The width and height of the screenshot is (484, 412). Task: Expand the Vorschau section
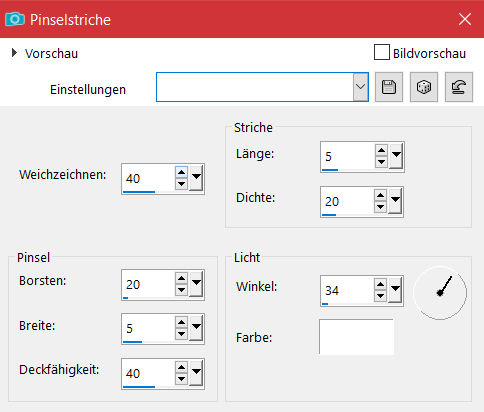click(x=14, y=53)
